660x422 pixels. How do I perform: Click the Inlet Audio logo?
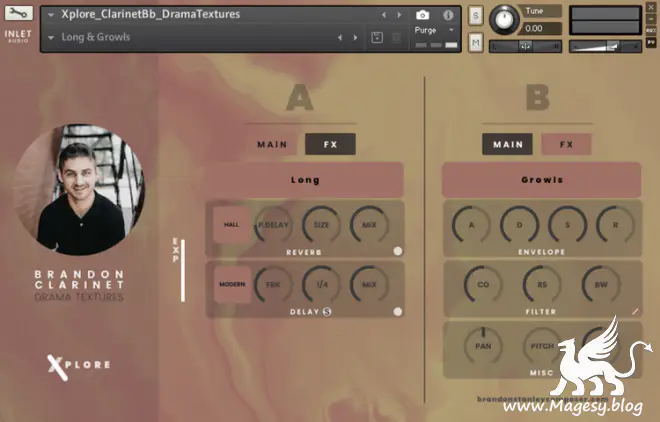point(18,36)
